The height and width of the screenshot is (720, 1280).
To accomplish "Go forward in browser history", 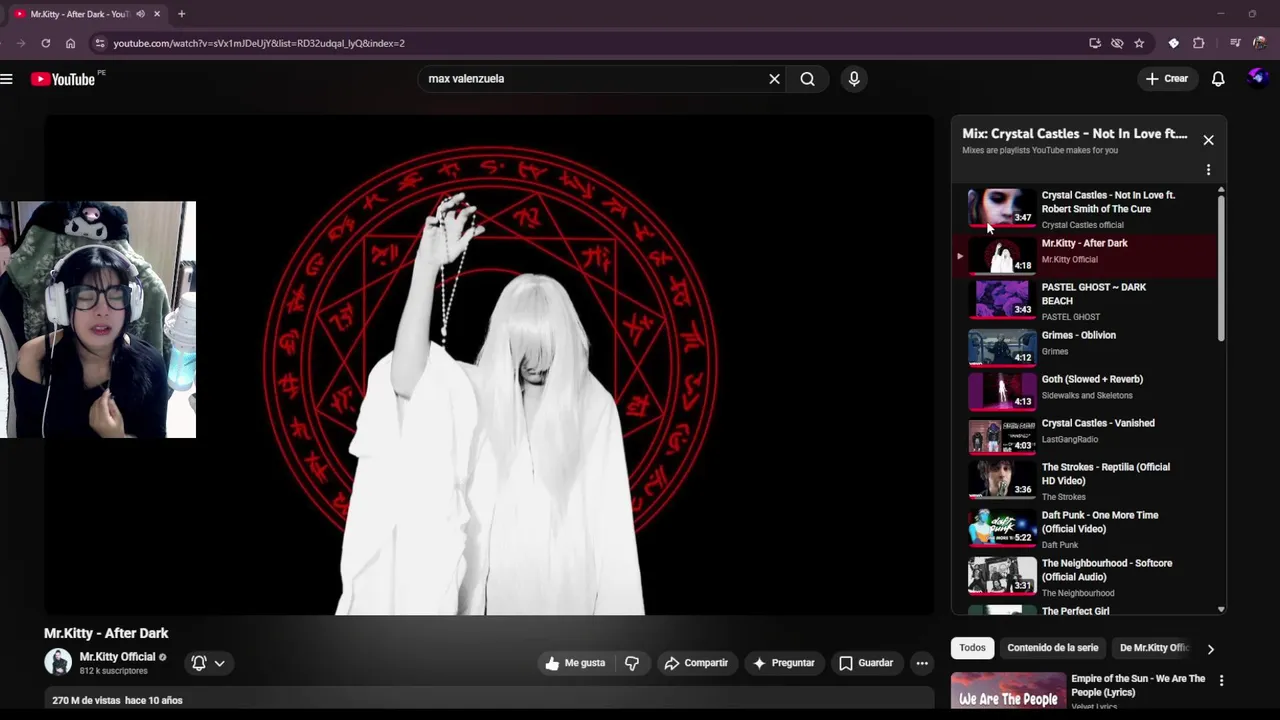I will (x=21, y=43).
